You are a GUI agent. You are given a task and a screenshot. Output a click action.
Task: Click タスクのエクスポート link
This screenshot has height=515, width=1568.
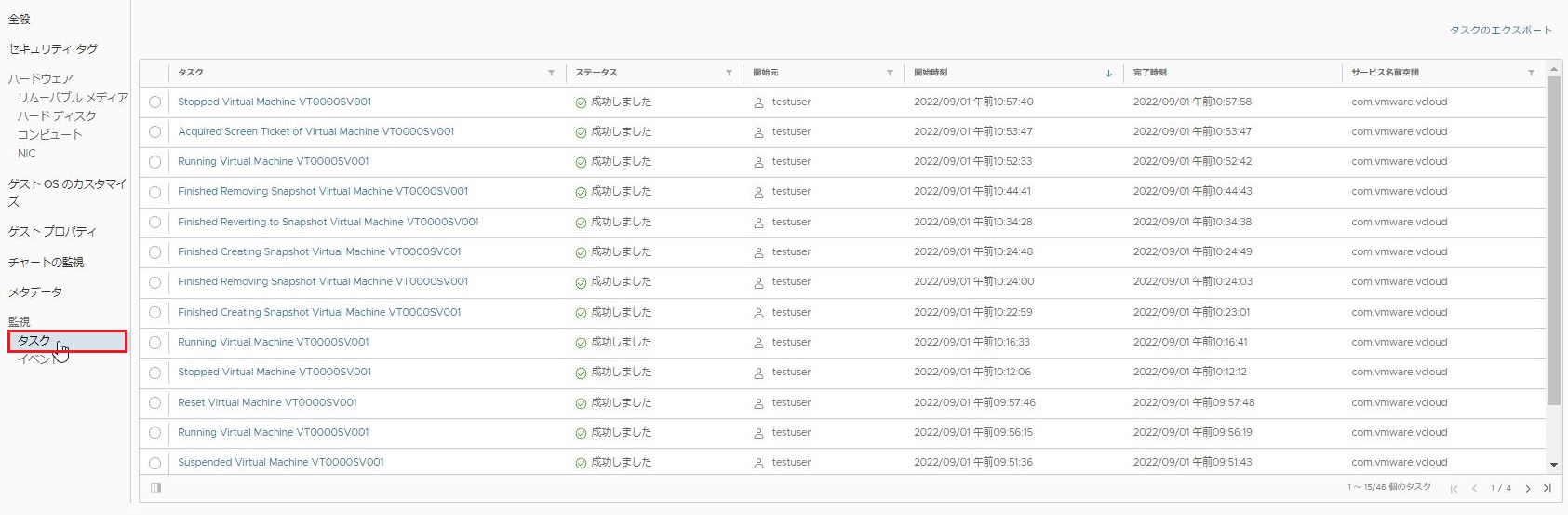coord(1500,30)
